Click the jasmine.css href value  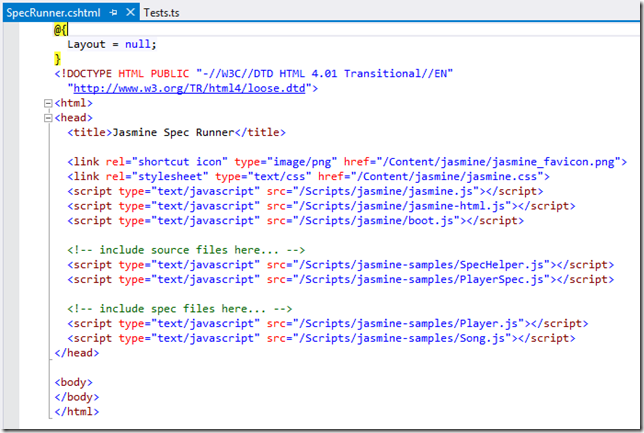[x=447, y=177]
